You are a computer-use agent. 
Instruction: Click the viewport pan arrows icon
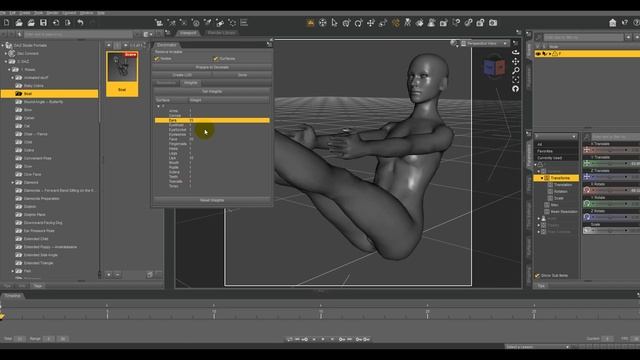click(x=516, y=62)
